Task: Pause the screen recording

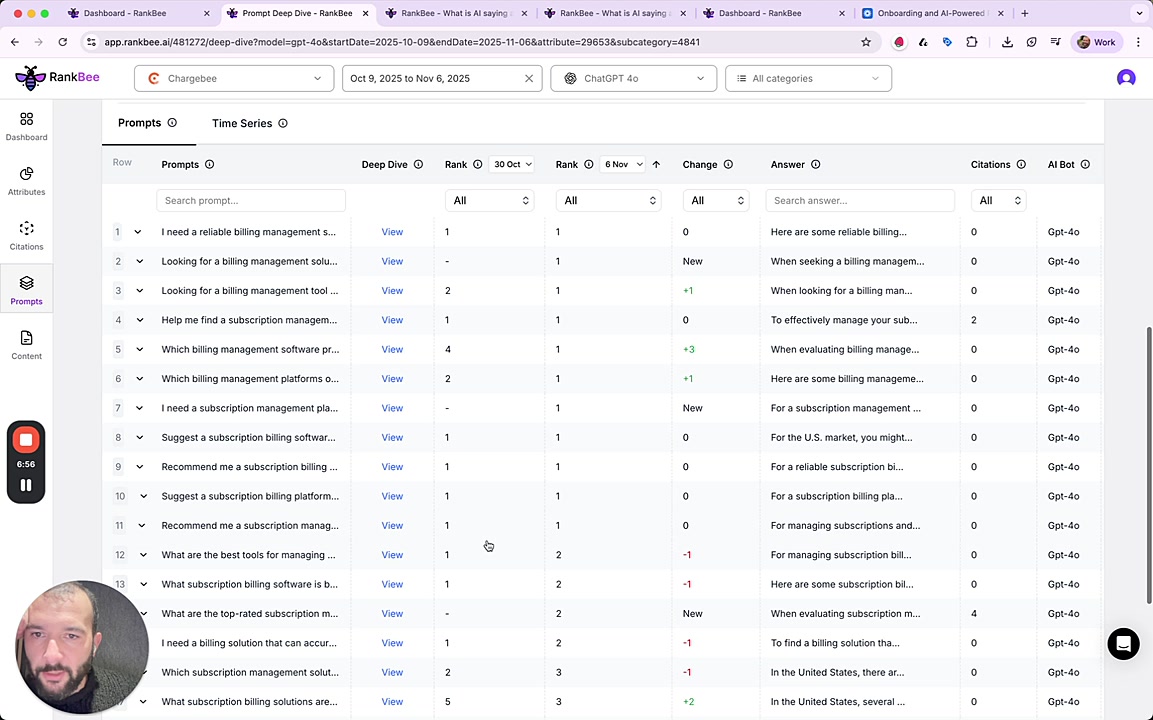Action: point(26,485)
